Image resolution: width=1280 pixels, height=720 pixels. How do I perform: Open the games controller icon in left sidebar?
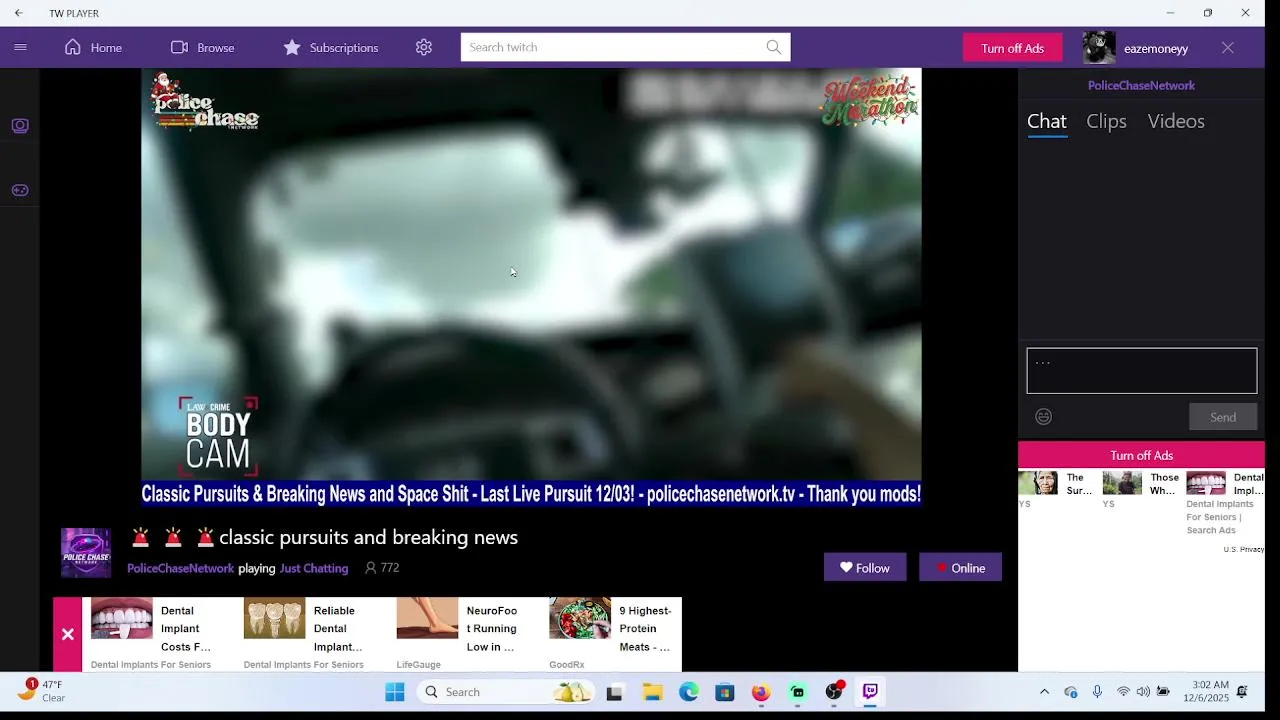20,190
